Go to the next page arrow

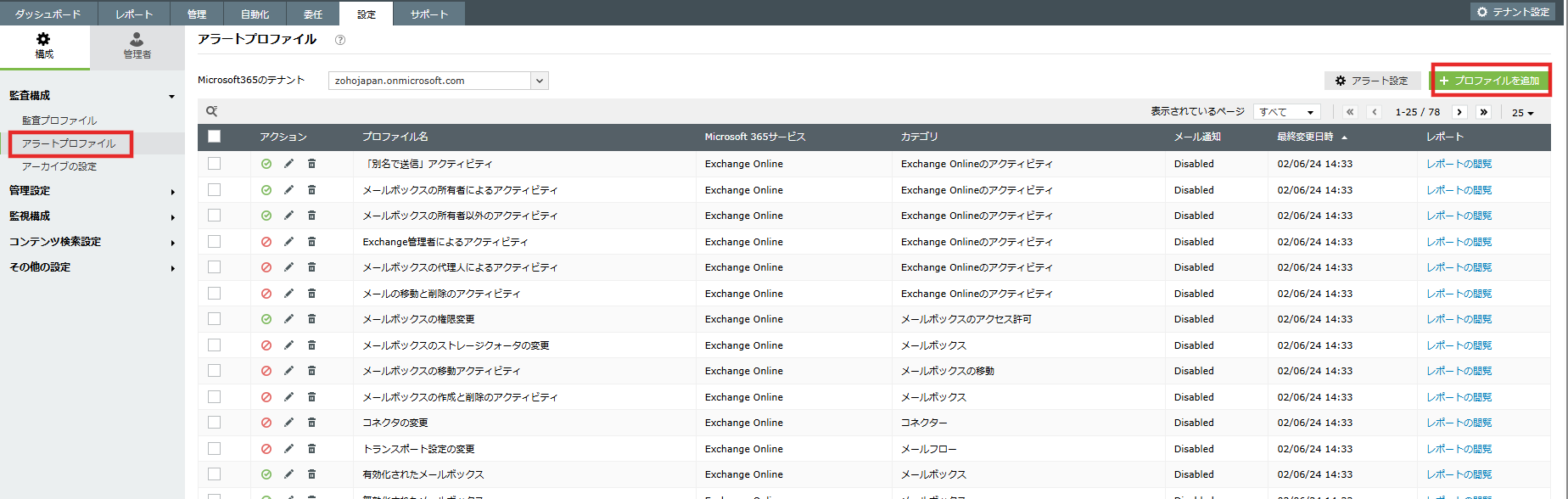1459,112
